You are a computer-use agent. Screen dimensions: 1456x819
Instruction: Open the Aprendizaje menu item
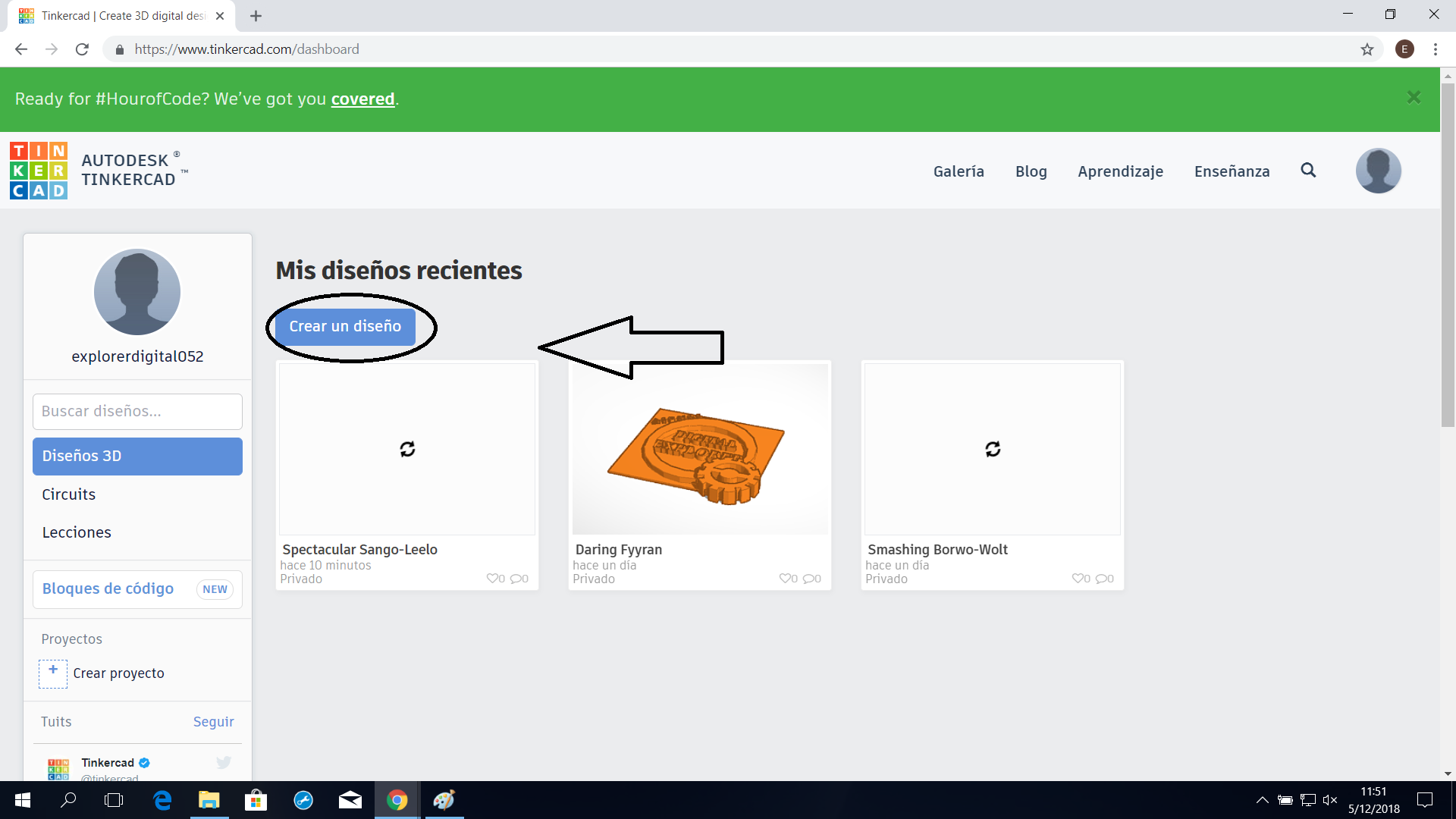[1120, 171]
